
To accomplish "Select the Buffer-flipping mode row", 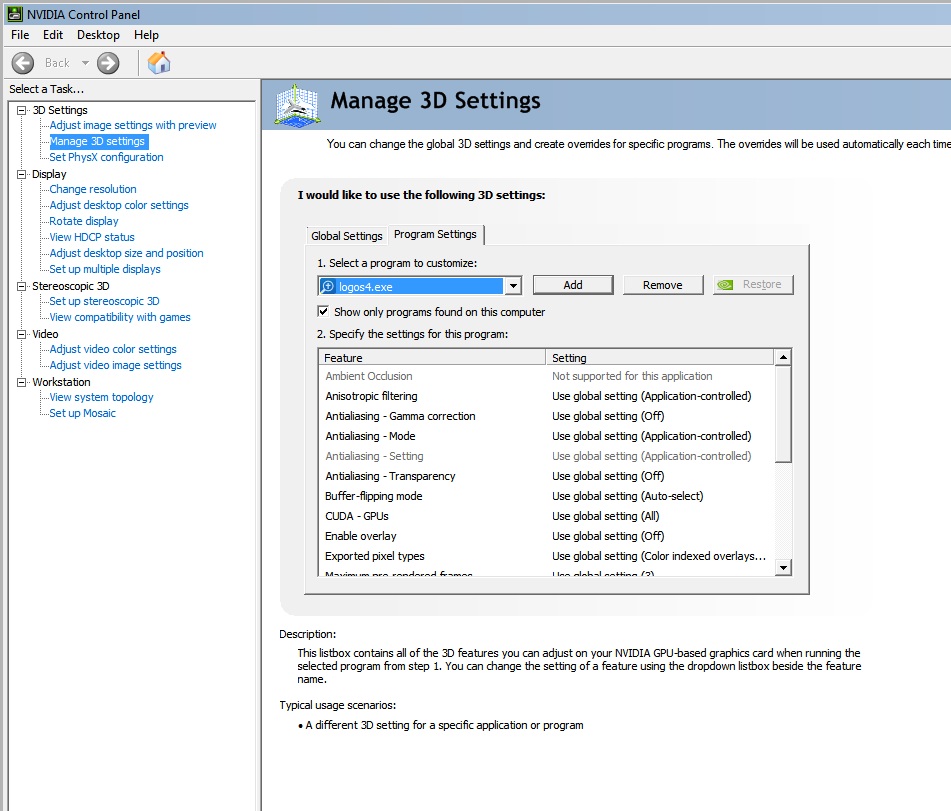I will [x=546, y=496].
